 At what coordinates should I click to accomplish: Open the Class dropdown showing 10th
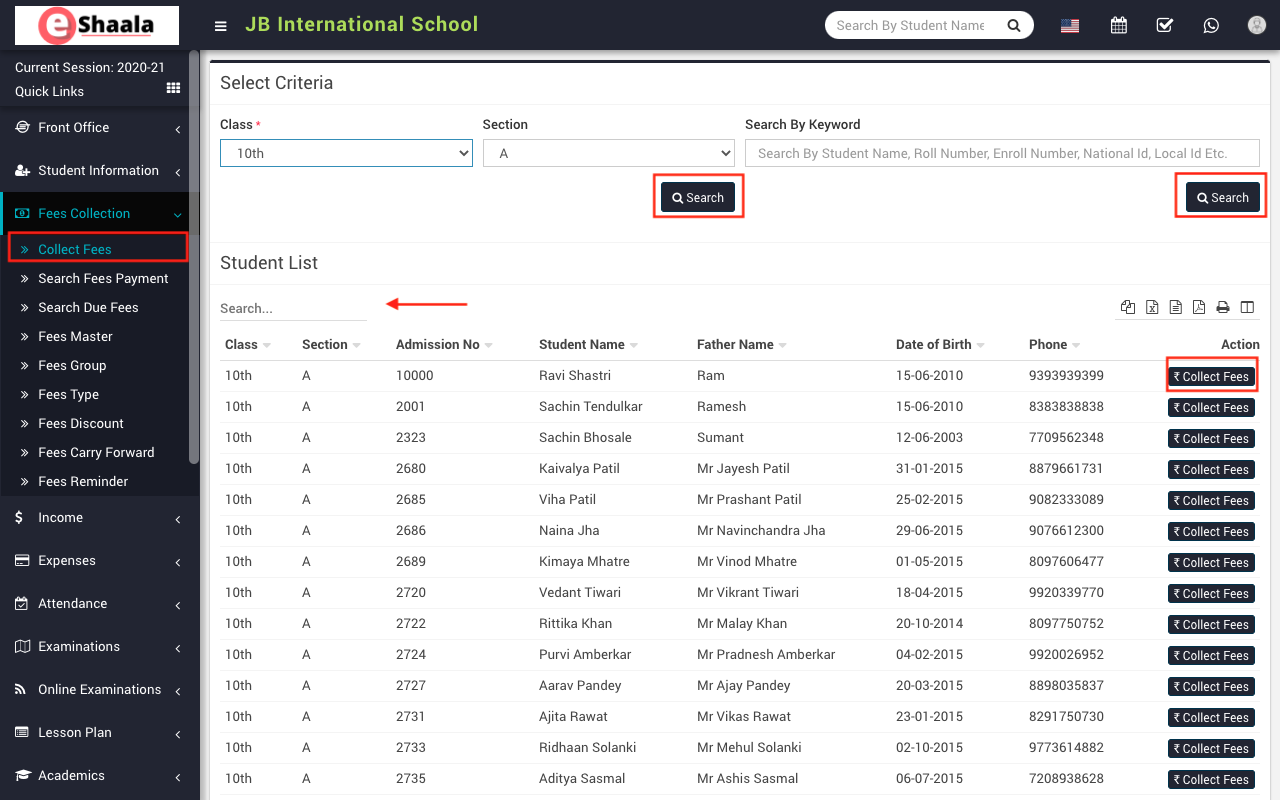tap(346, 153)
